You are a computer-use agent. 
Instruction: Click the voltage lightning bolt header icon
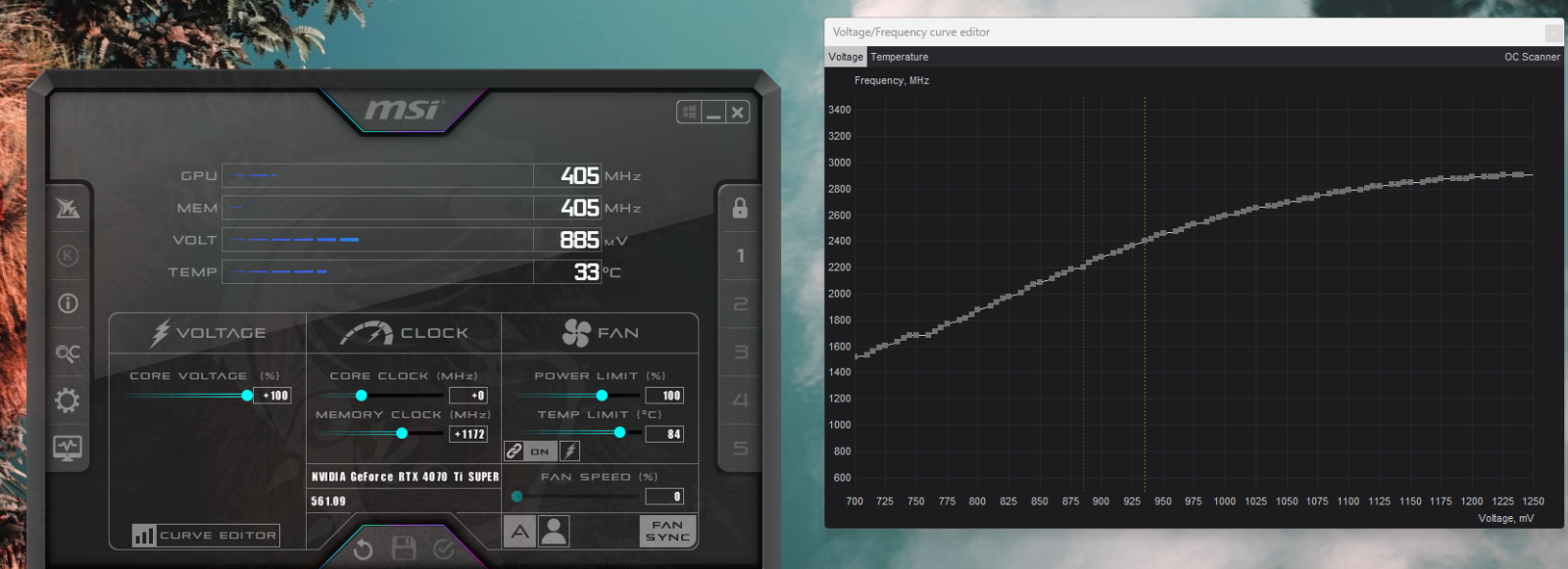[x=160, y=333]
